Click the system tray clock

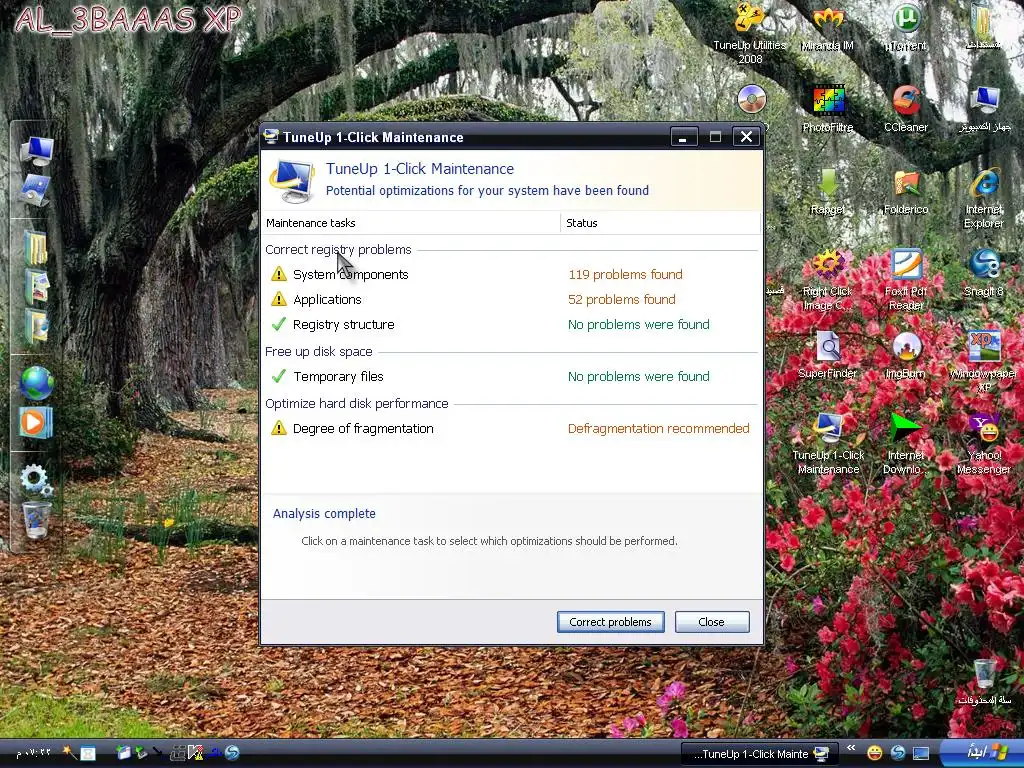point(34,753)
